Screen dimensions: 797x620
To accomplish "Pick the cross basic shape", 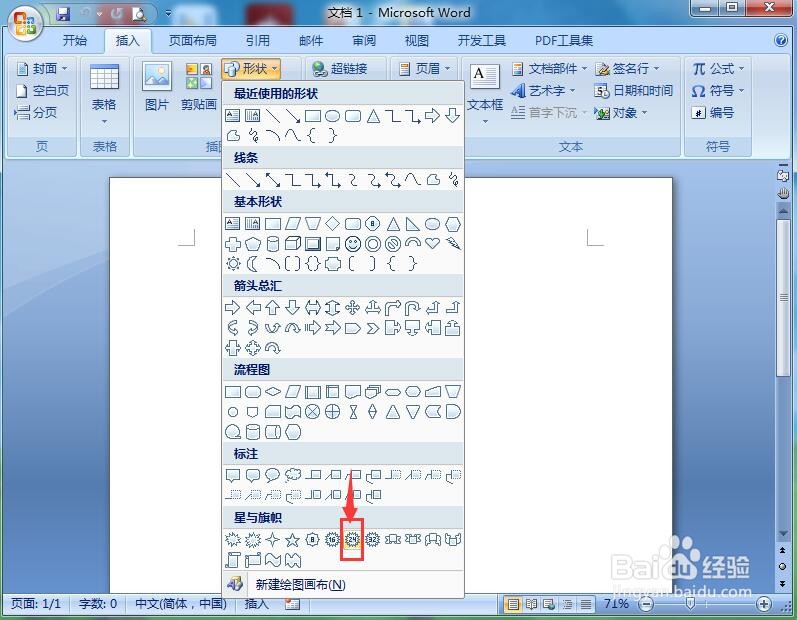I will 232,244.
